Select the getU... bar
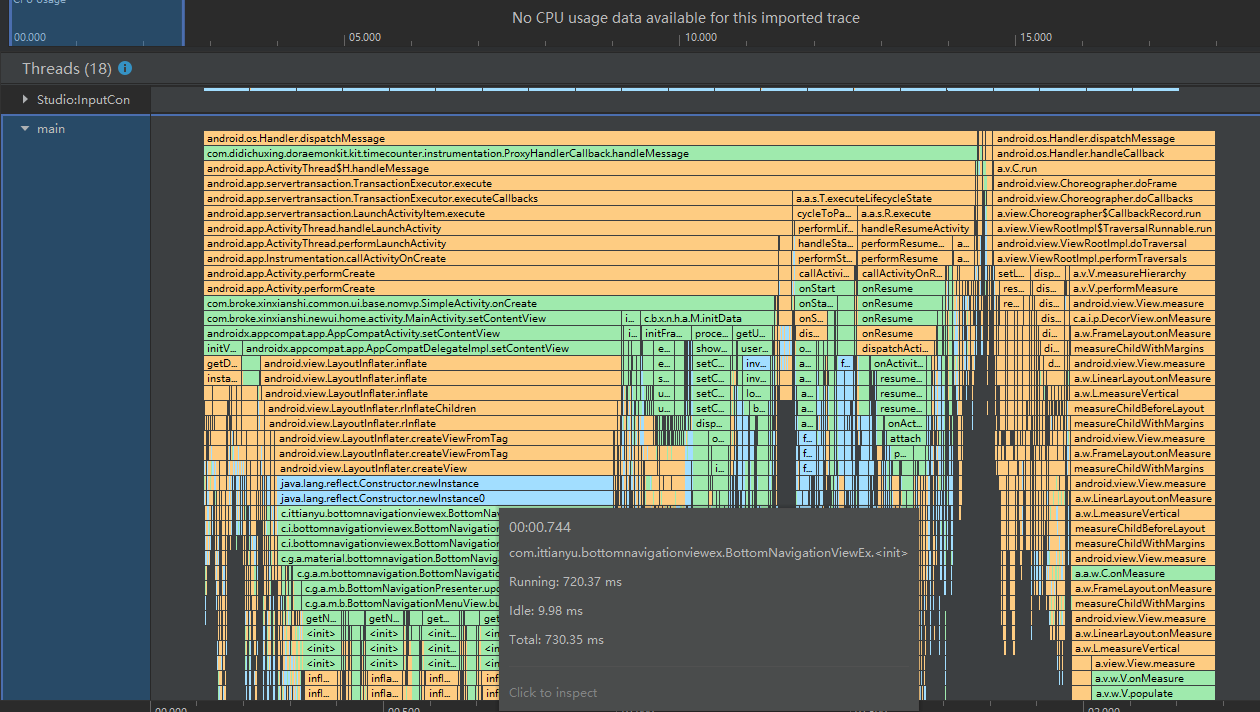The width and height of the screenshot is (1260, 712). point(753,334)
